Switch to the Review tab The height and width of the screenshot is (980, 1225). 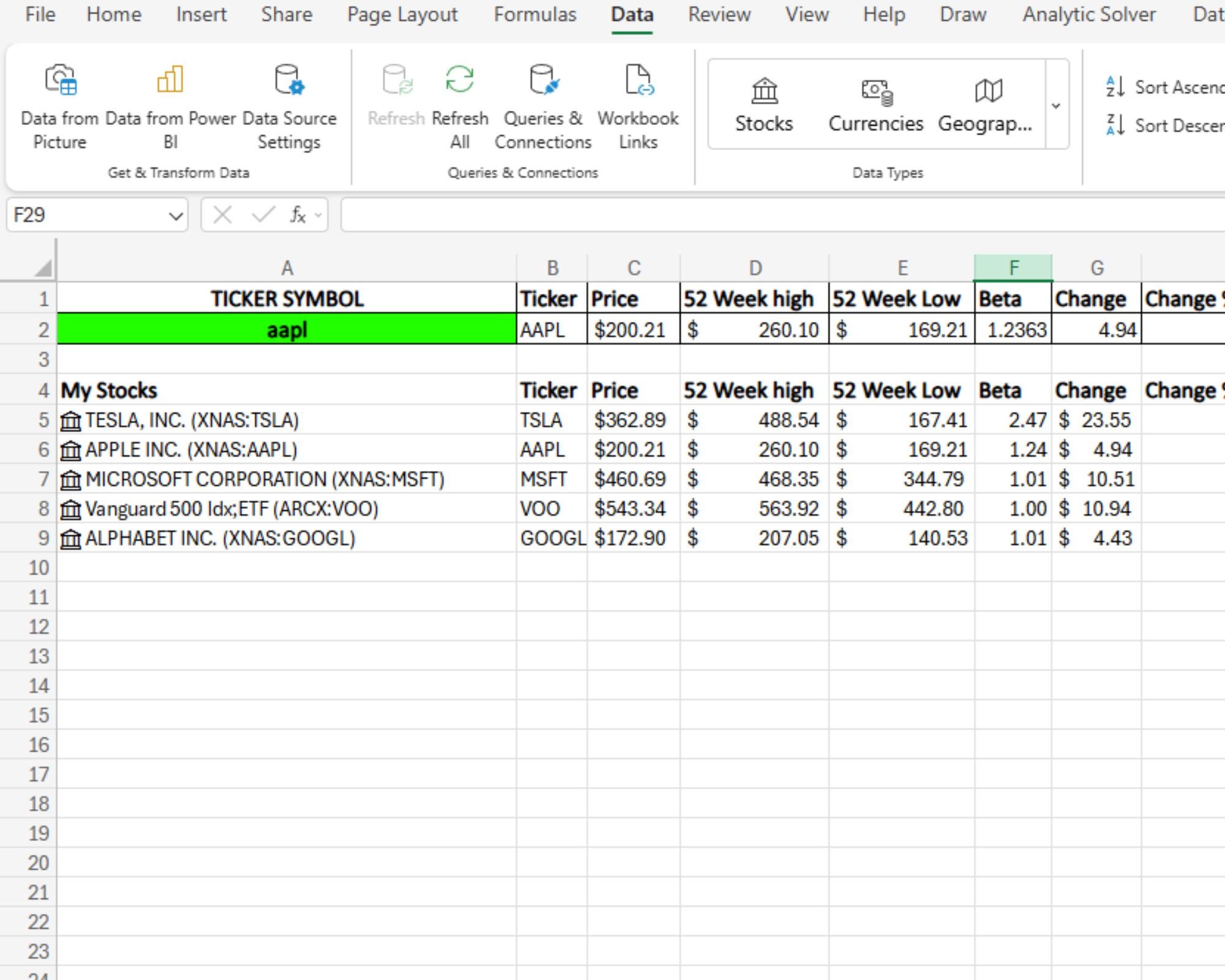point(719,15)
